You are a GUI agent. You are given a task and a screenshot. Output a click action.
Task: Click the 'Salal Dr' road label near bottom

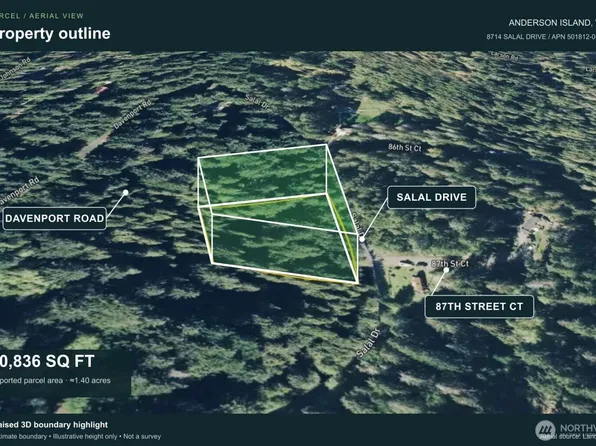click(368, 343)
